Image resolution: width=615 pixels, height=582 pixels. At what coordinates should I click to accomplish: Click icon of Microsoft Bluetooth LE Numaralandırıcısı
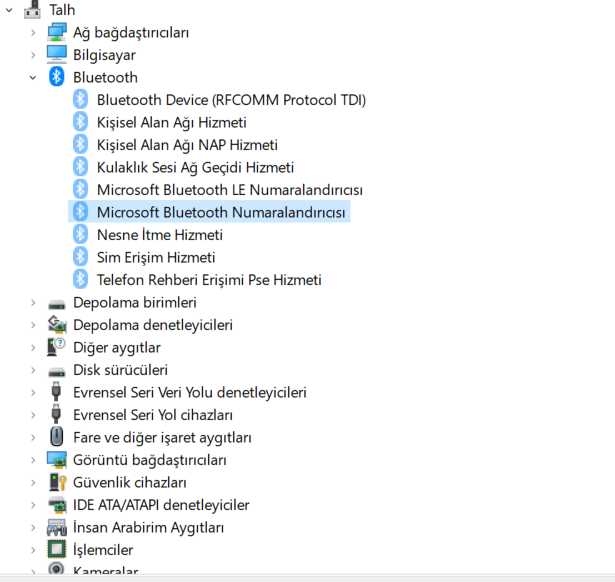[80, 189]
